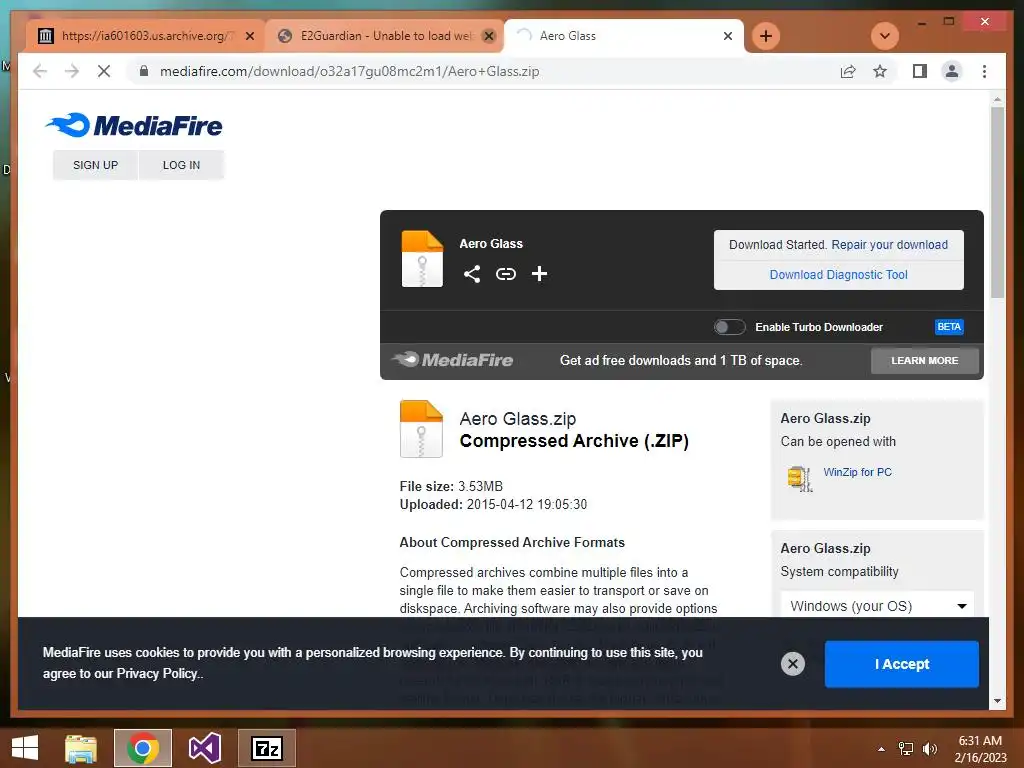
Task: Click WinZip for PC link
Action: pyautogui.click(x=857, y=472)
